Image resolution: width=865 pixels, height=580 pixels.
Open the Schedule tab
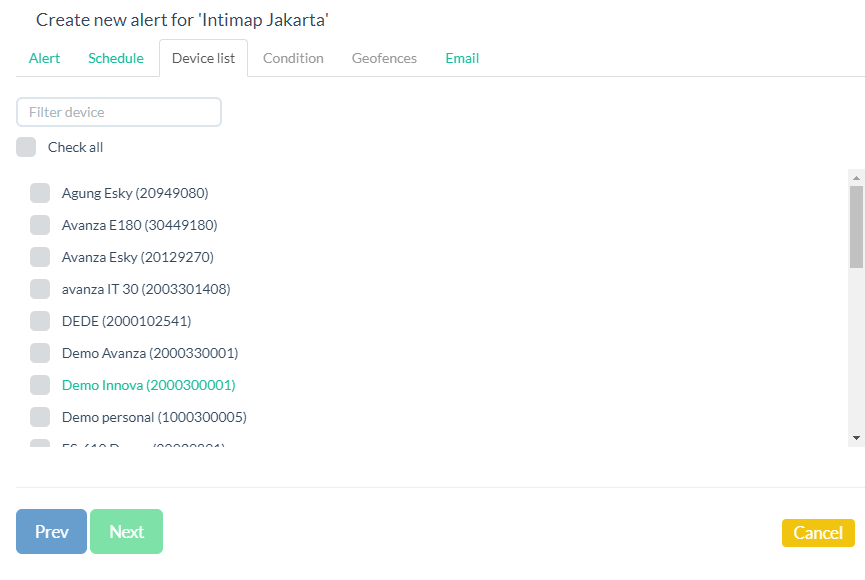point(116,58)
